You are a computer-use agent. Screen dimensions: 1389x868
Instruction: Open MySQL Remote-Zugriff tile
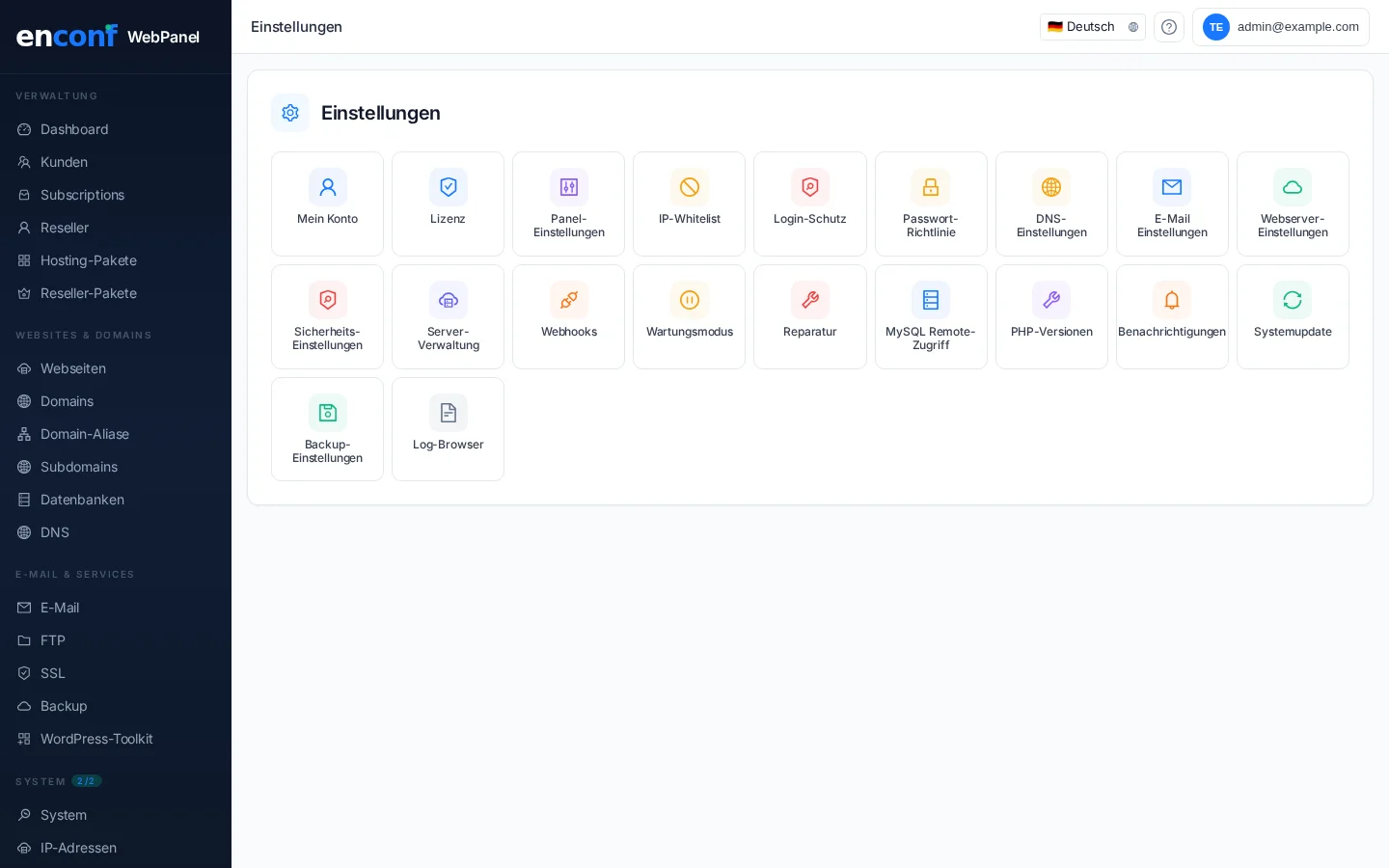tap(931, 316)
